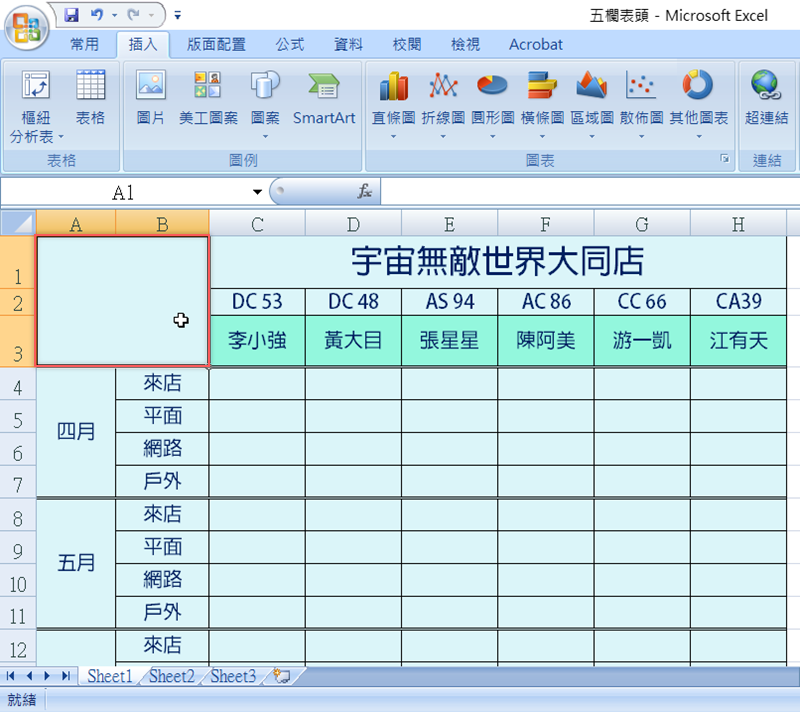Click the Picture (圖片) insert icon
The height and width of the screenshot is (712, 800).
(151, 88)
